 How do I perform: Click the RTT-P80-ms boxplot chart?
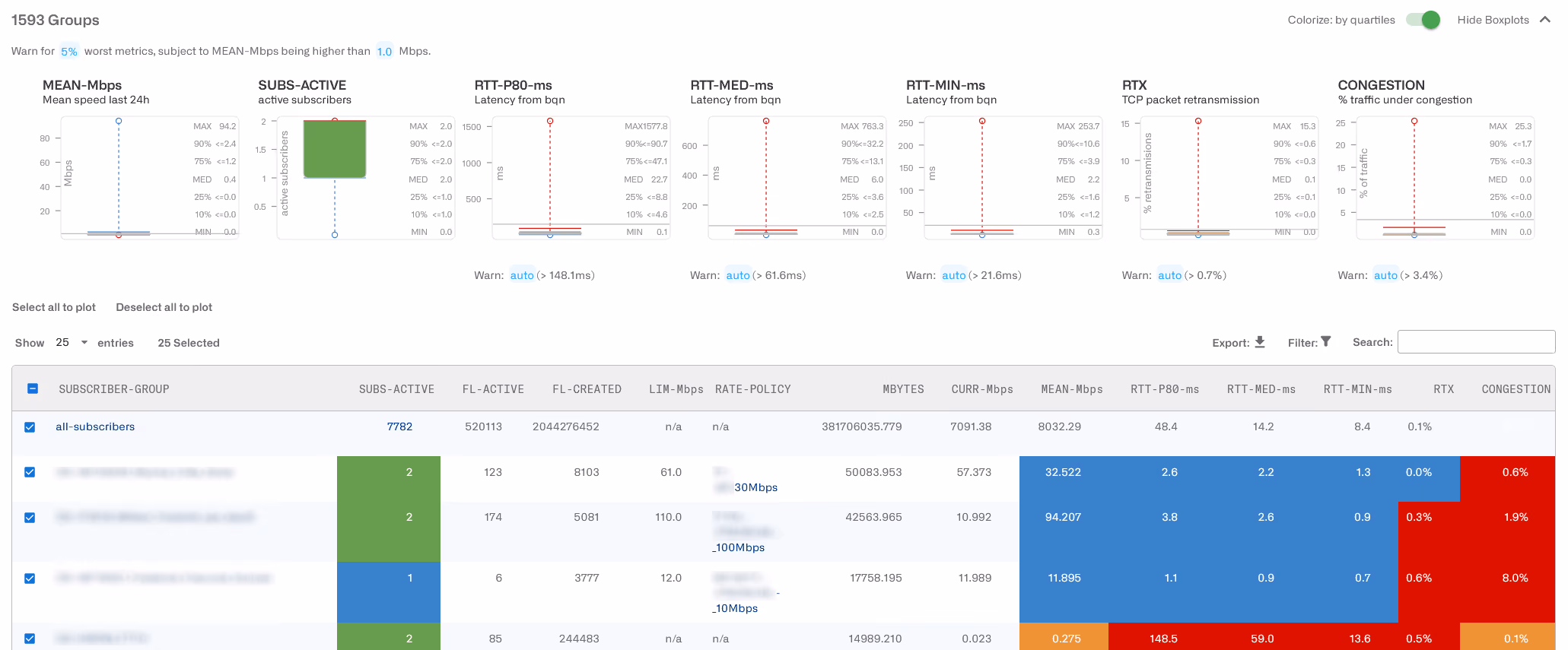point(581,178)
